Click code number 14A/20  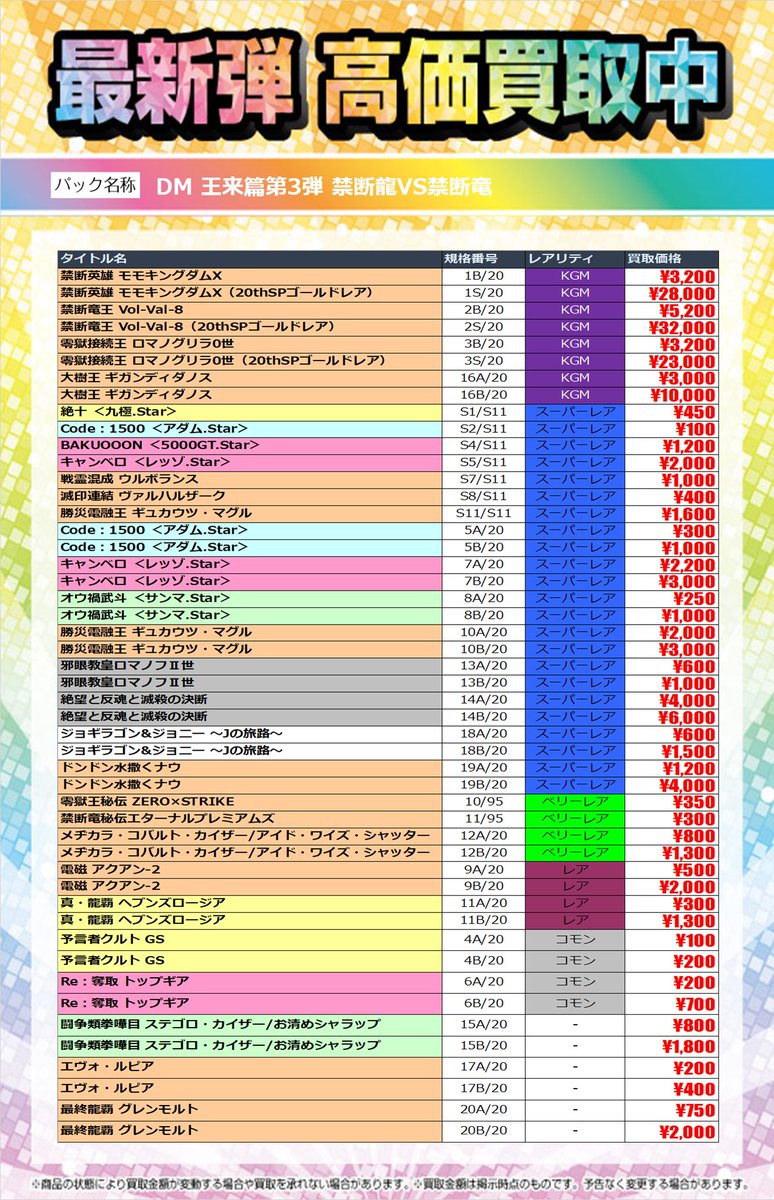(483, 700)
